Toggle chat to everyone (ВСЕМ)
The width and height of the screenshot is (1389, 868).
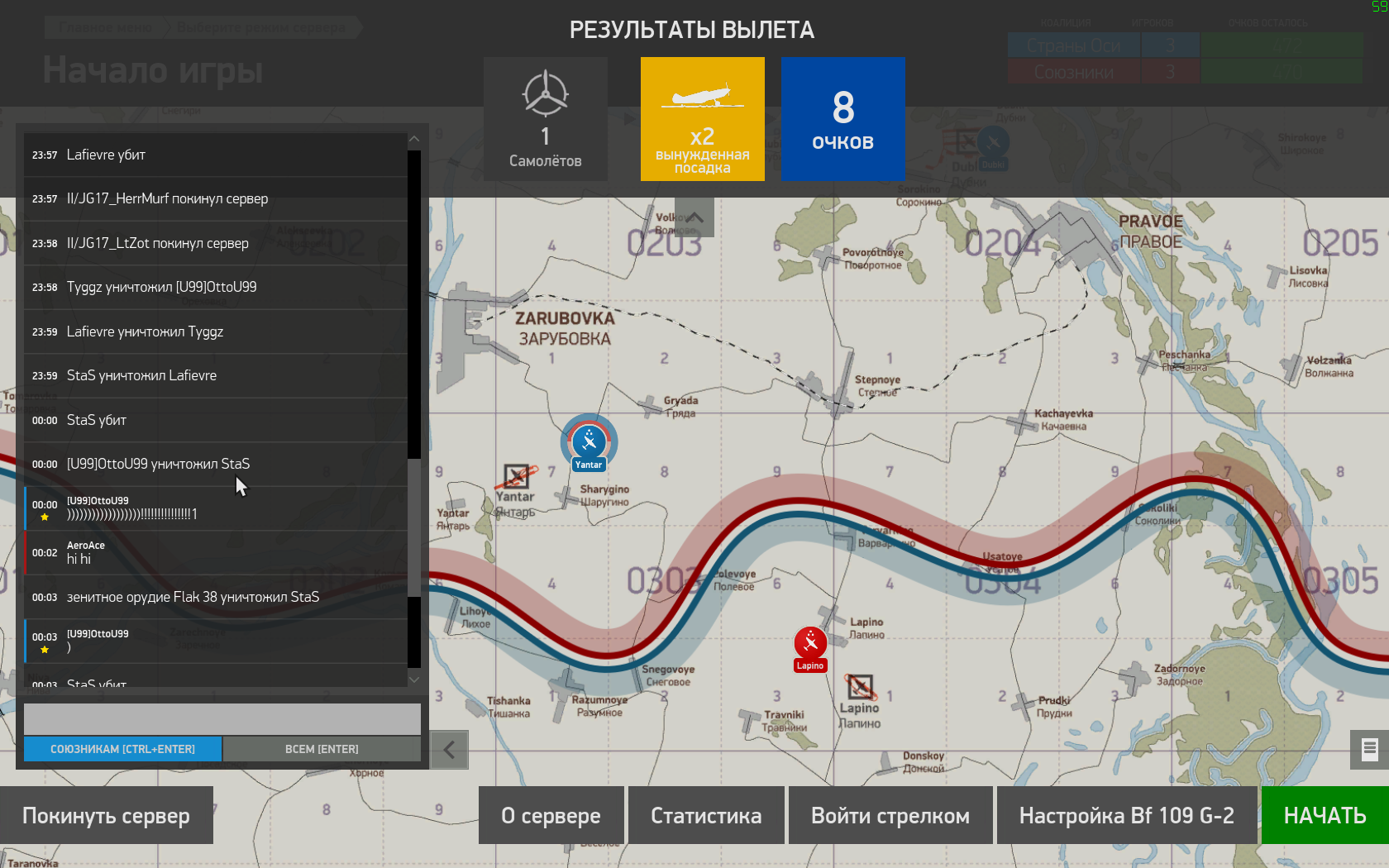[322, 749]
